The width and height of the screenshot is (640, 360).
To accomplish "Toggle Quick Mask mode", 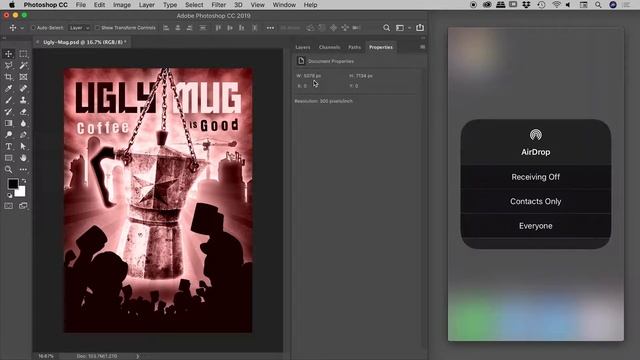I will 9,206.
